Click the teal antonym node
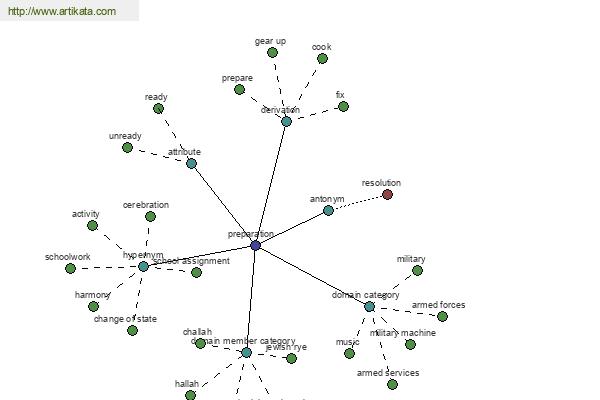This screenshot has width=600, height=400. click(x=328, y=210)
